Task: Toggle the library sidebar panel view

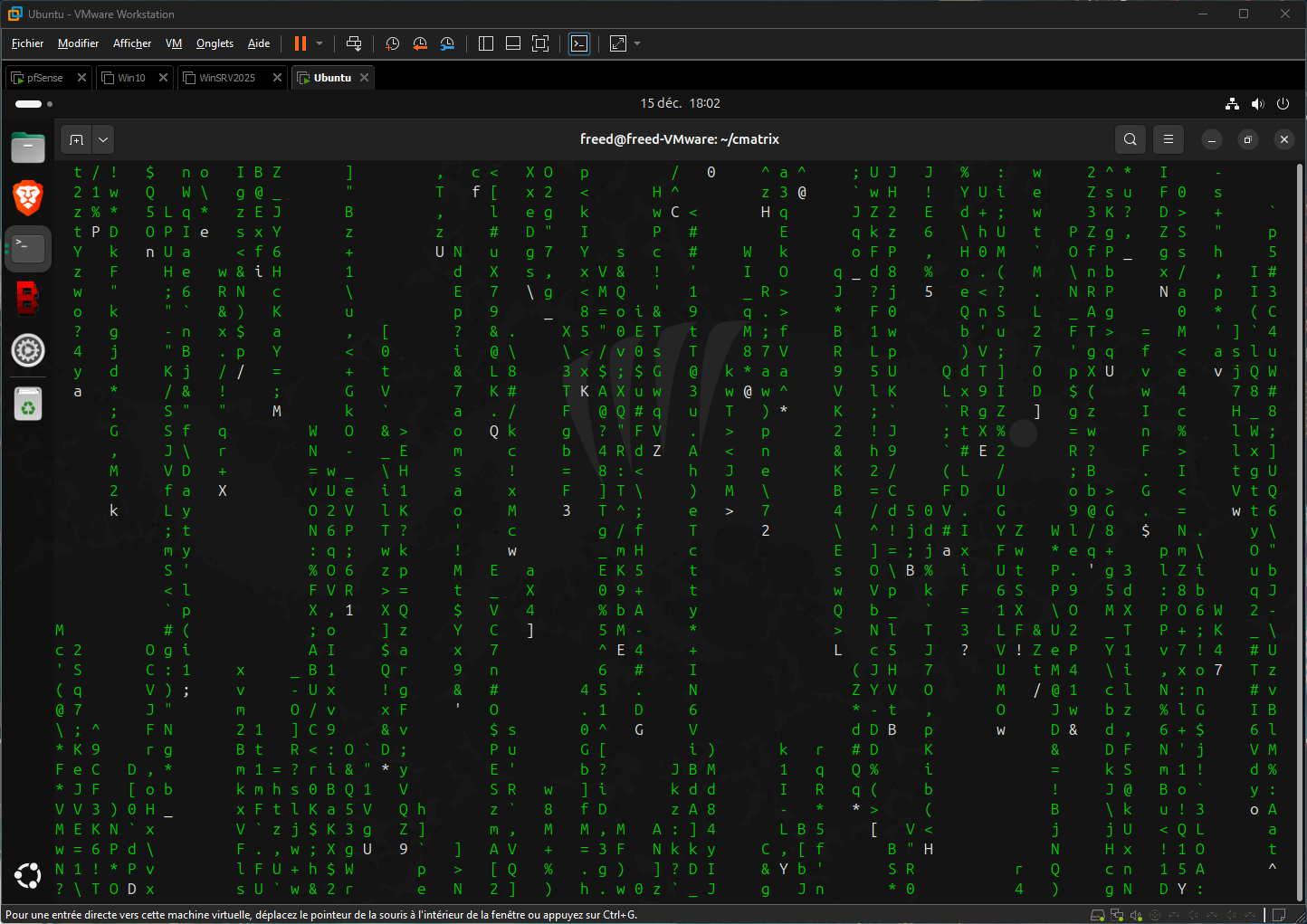Action: (x=486, y=43)
